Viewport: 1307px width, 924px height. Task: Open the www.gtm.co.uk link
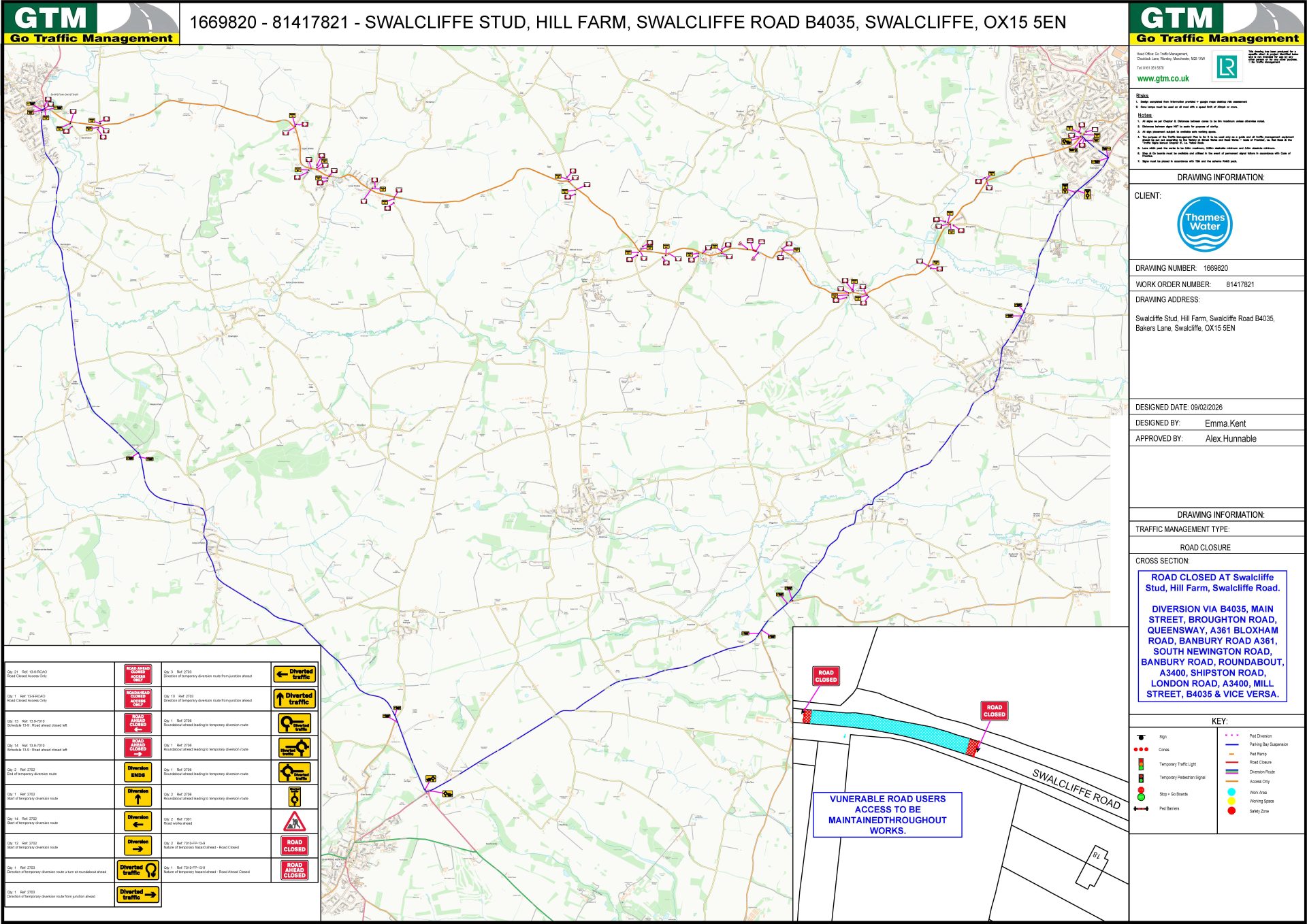[1163, 79]
